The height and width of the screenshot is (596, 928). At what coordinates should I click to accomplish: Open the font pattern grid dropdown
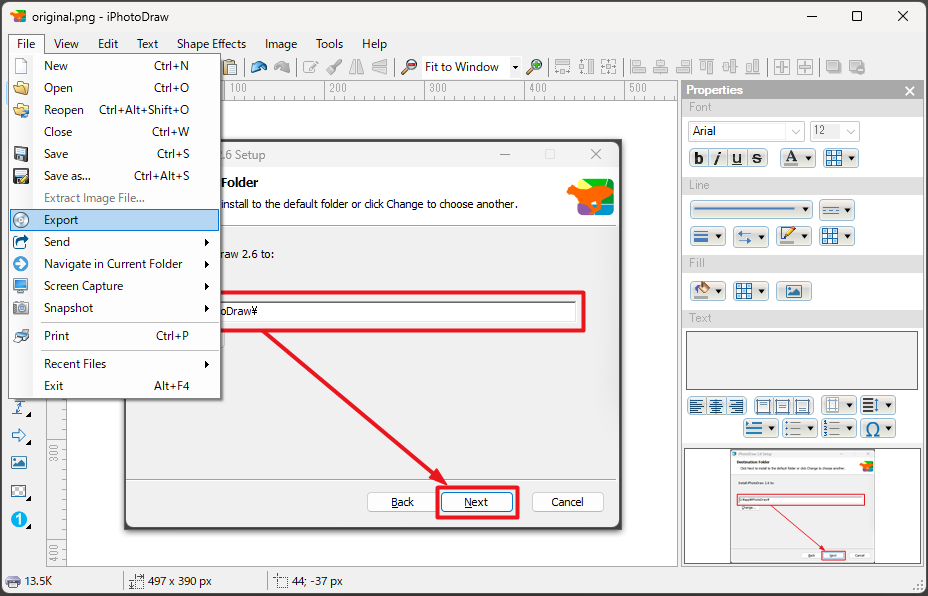click(840, 158)
